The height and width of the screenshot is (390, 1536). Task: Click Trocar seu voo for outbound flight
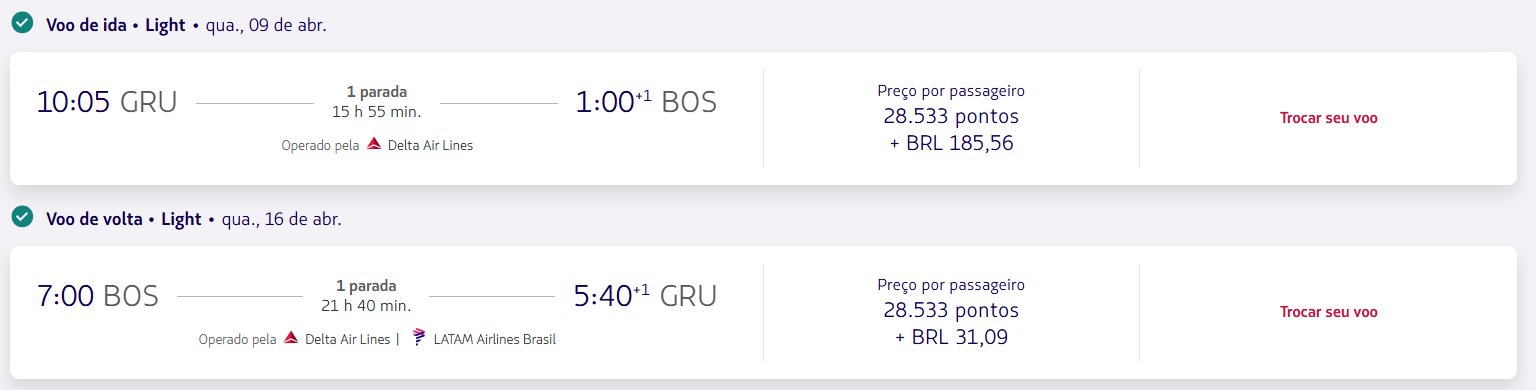pos(1328,118)
